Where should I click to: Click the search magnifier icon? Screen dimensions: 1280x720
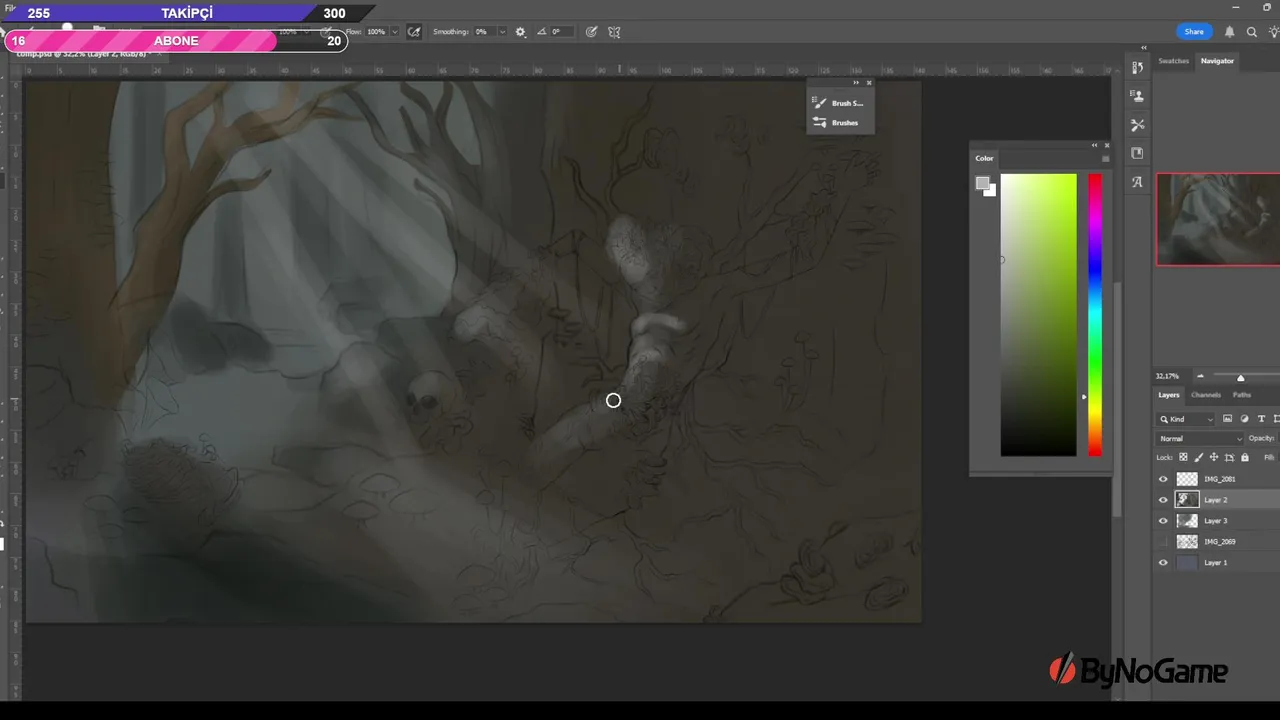[1252, 32]
